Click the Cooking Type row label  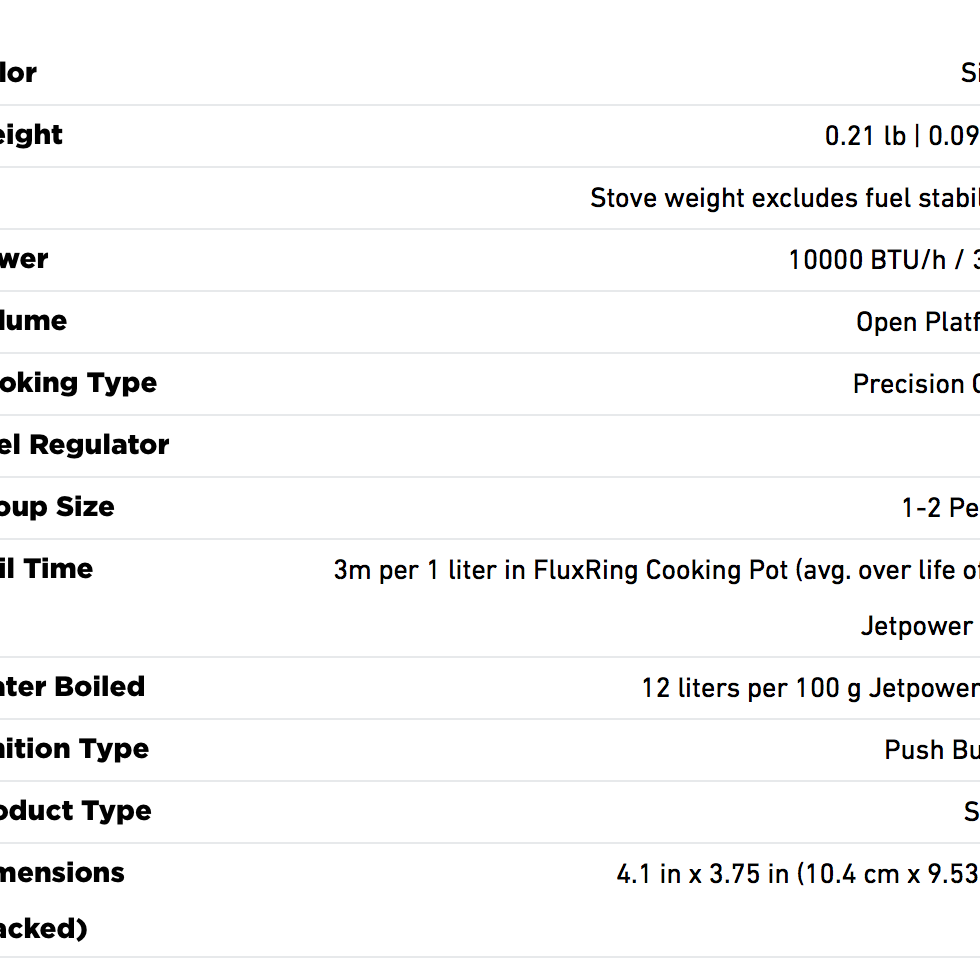point(78,383)
